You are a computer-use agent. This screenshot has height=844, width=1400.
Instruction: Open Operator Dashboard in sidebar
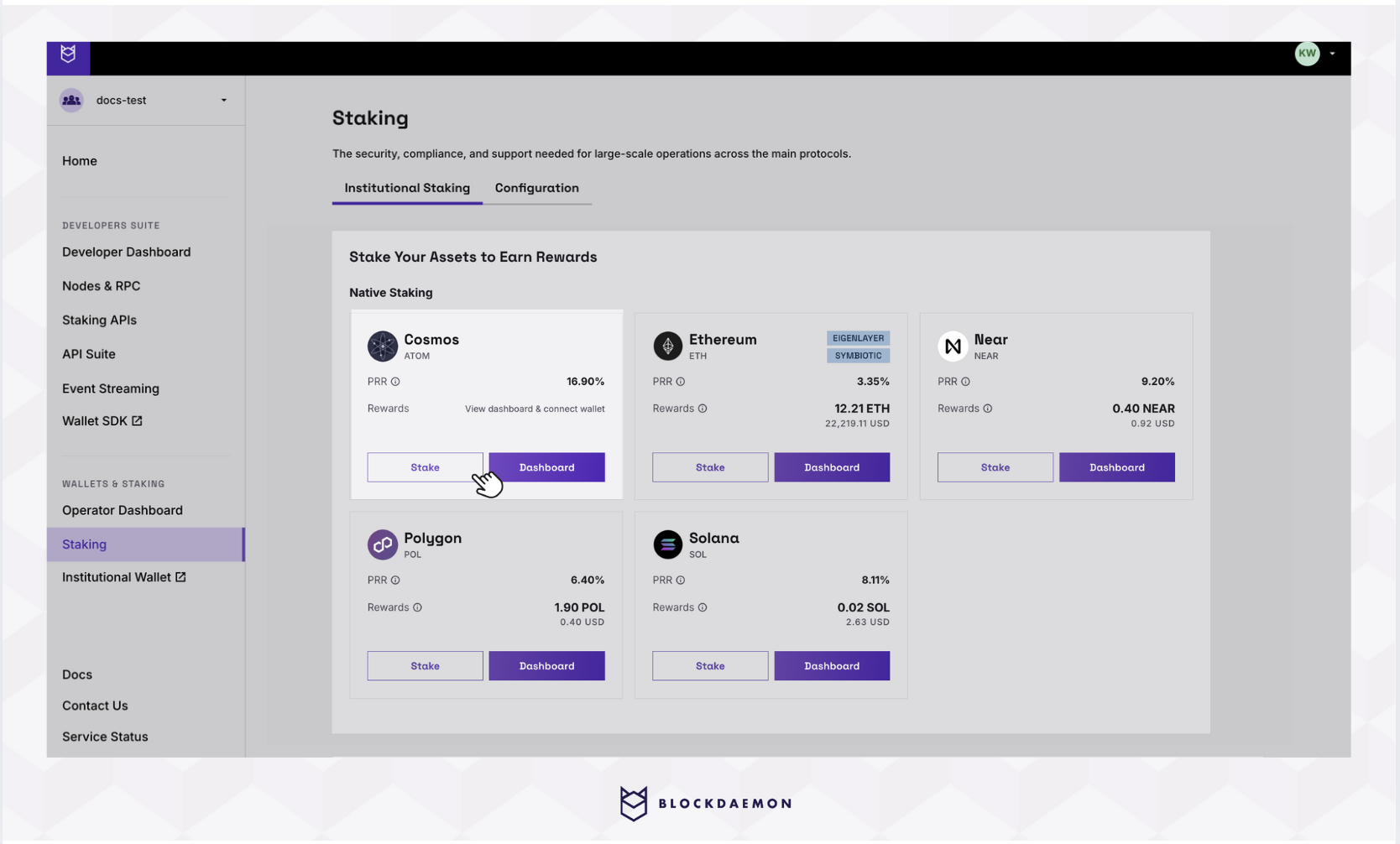tap(123, 510)
